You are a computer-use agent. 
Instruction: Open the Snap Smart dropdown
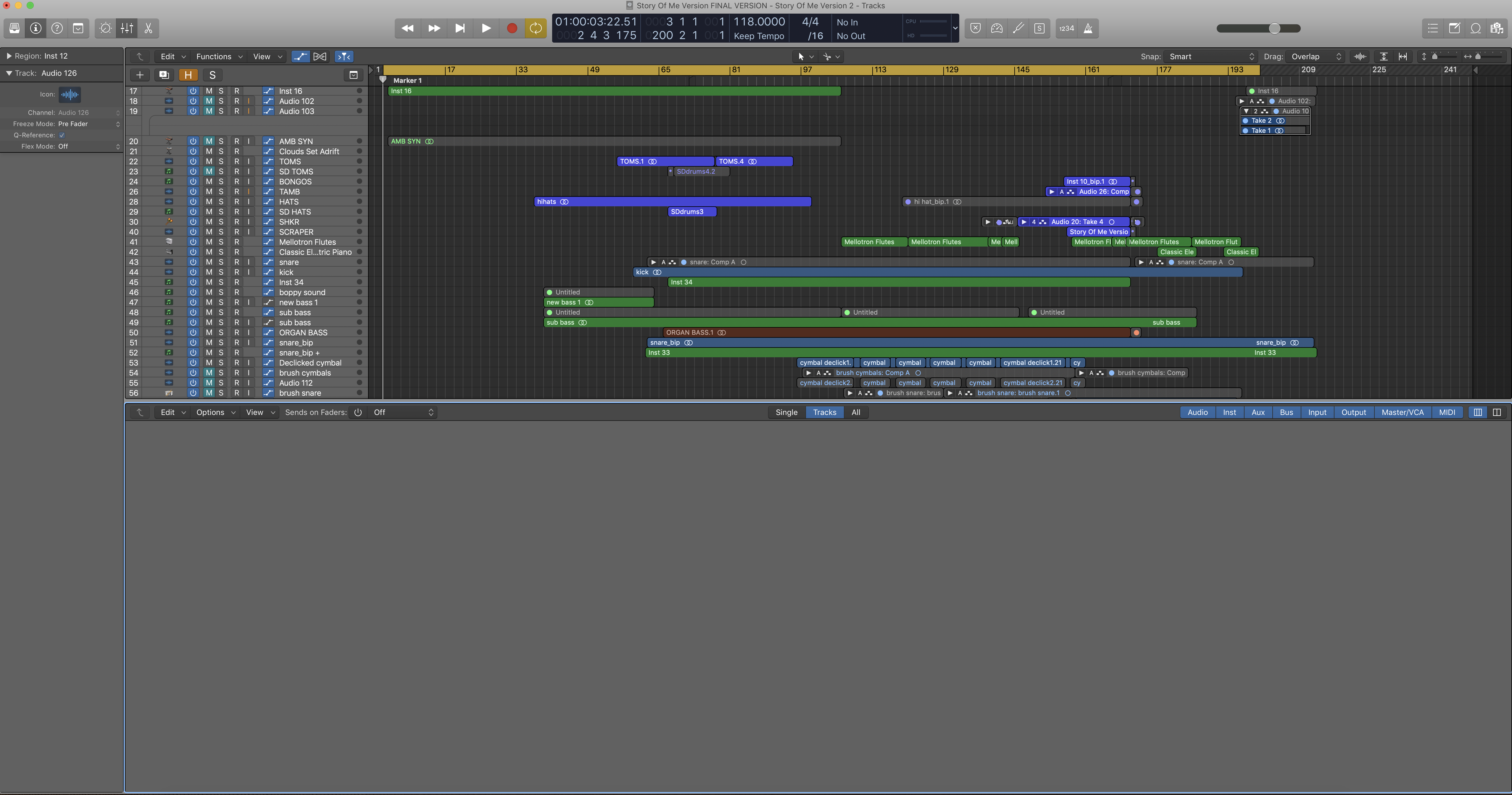[1211, 56]
